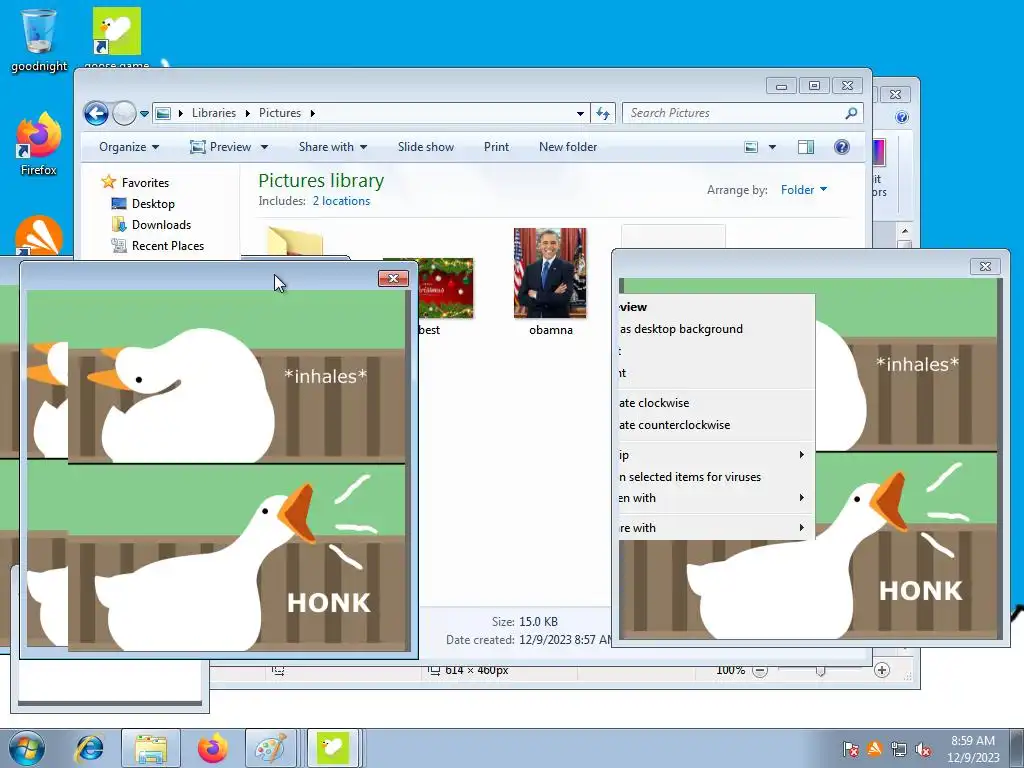Open the network tray icon

click(899, 749)
